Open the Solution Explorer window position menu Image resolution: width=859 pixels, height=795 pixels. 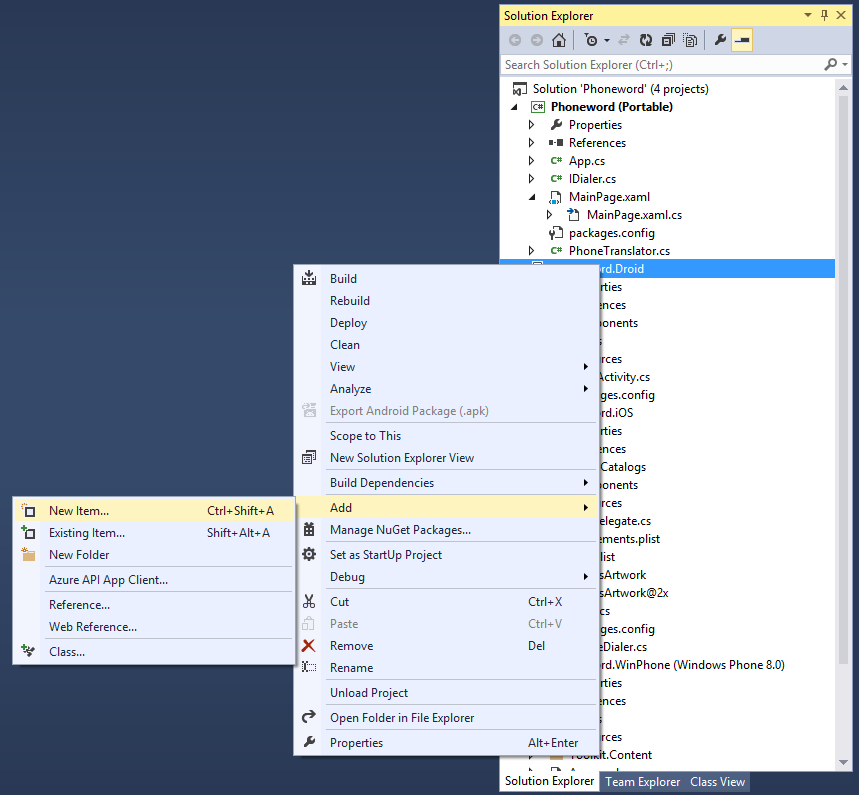click(x=808, y=15)
